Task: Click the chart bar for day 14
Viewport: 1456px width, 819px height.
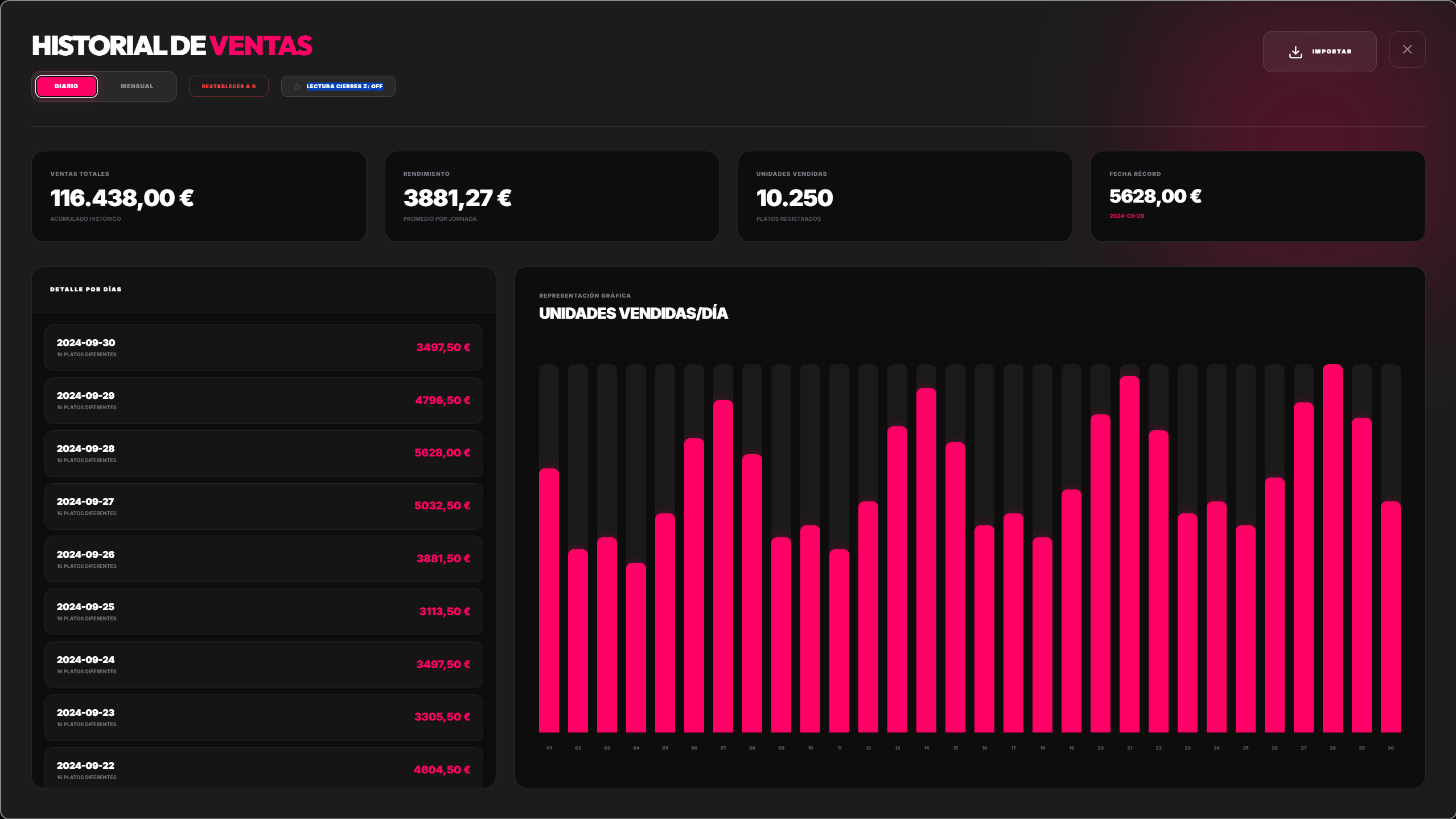Action: 926,560
